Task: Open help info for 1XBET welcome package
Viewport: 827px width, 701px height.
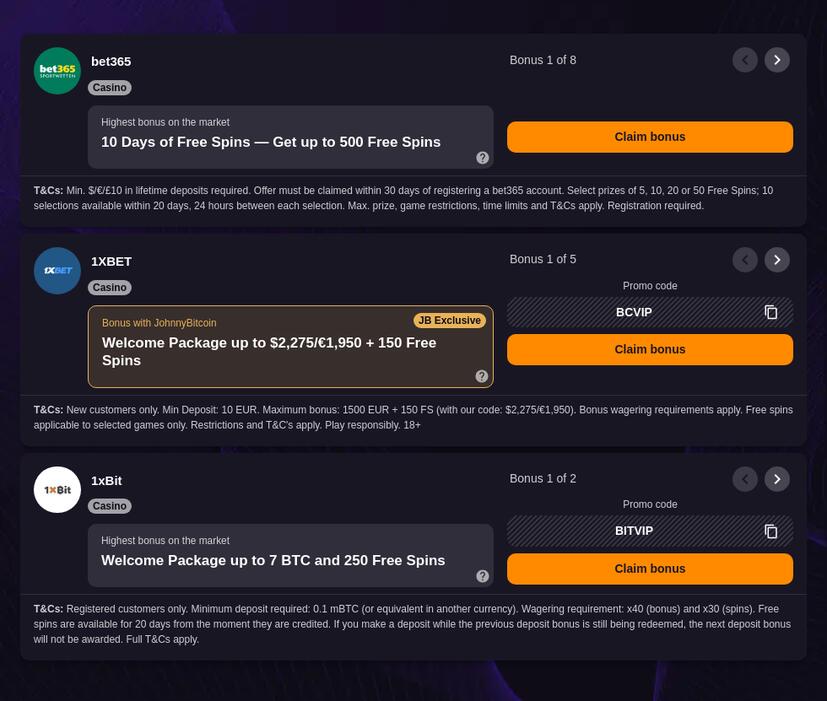Action: (481, 376)
